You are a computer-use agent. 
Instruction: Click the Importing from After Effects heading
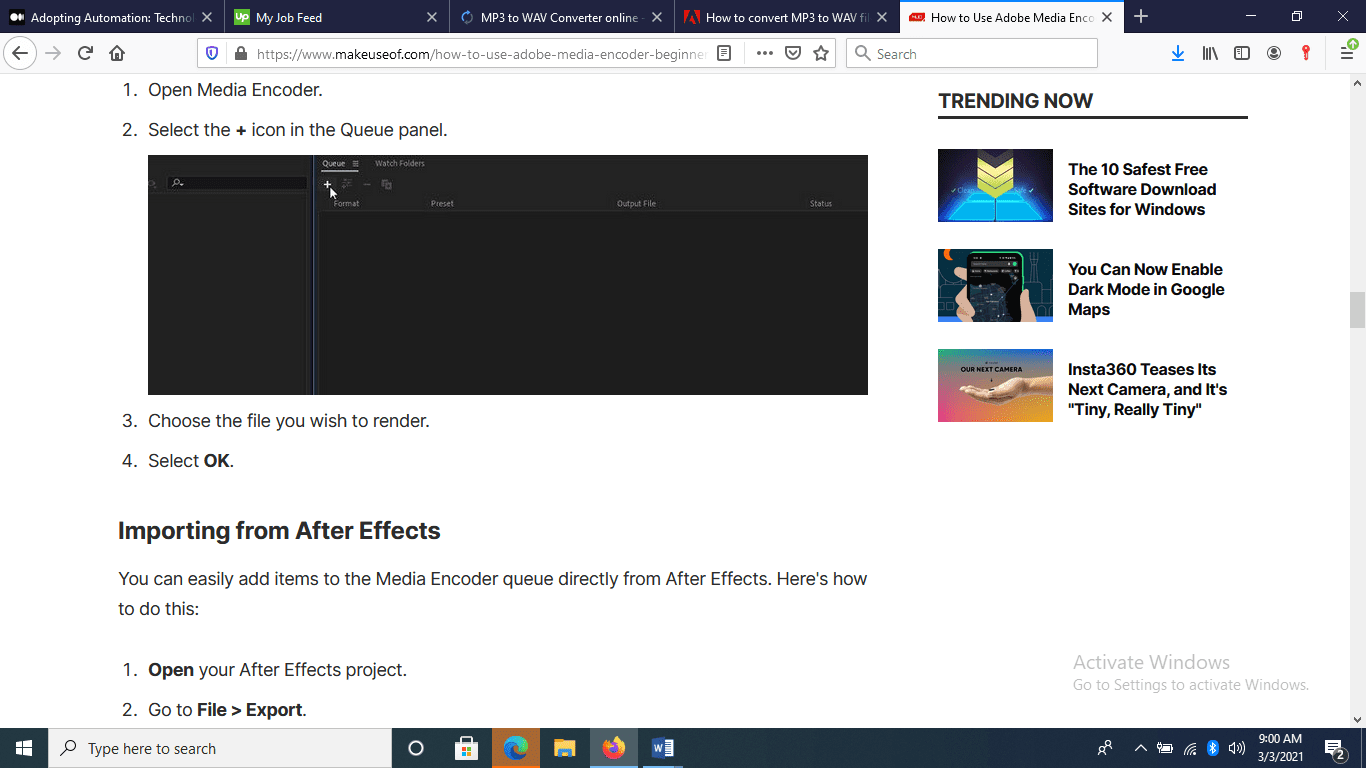pyautogui.click(x=279, y=530)
